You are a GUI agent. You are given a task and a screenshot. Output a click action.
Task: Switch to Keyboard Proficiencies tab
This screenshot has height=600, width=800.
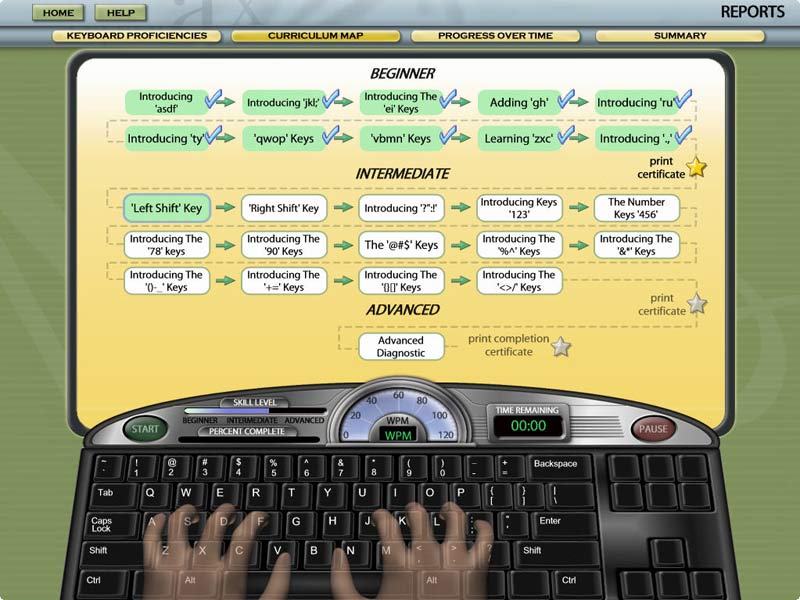[137, 36]
